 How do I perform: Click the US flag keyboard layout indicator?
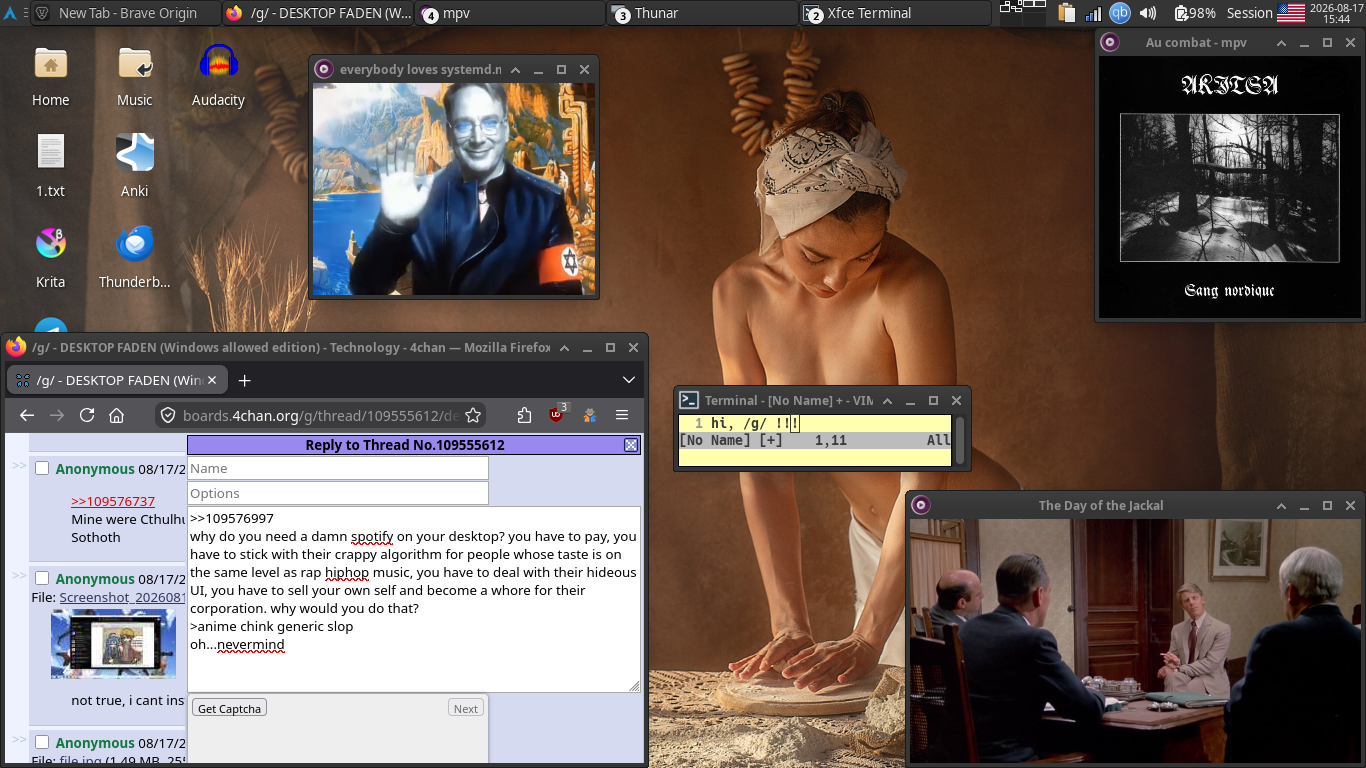1290,13
